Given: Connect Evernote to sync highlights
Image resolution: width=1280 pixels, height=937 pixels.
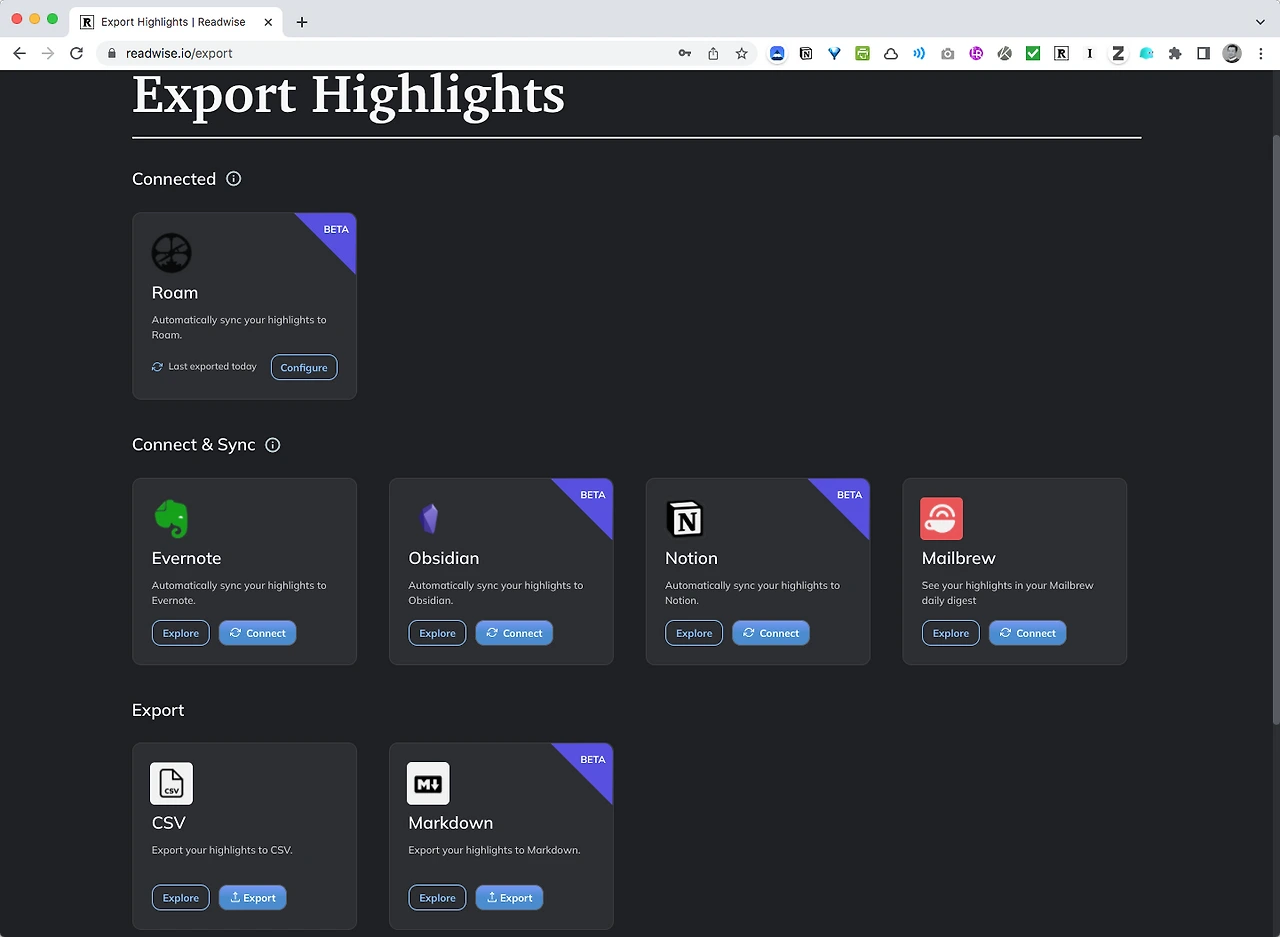Looking at the screenshot, I should coord(258,633).
